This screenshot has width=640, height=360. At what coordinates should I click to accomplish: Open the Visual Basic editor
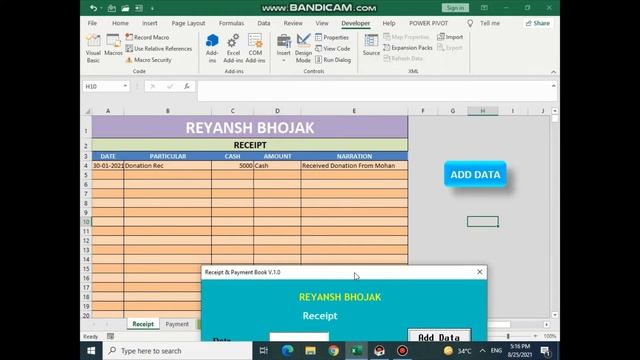point(93,49)
